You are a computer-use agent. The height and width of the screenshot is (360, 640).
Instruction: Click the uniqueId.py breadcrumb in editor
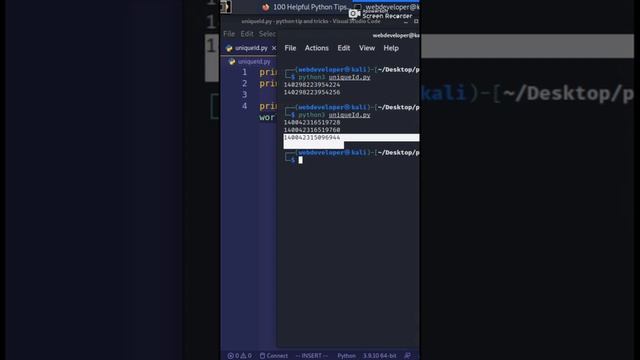254,62
